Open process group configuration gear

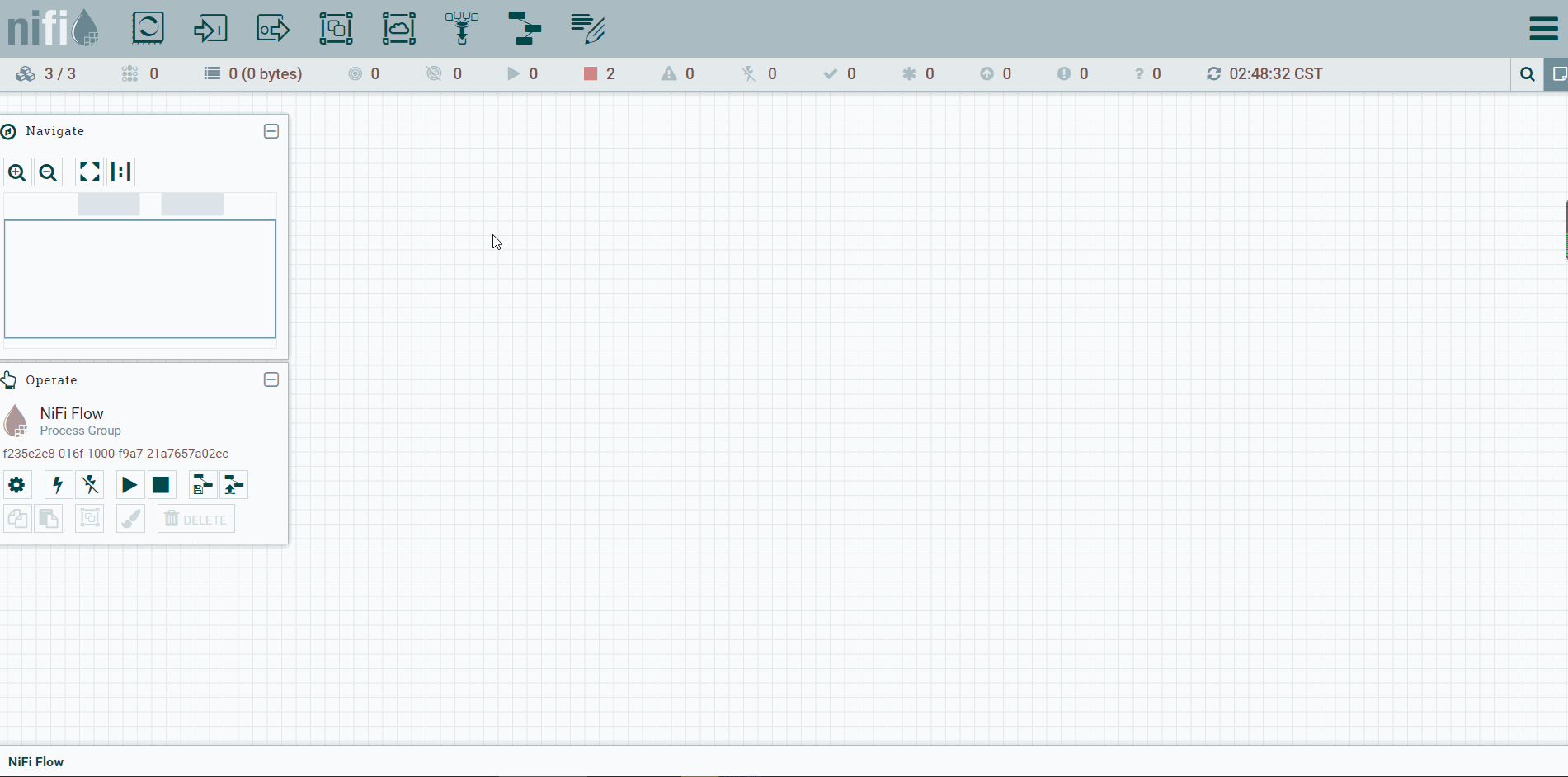[16, 485]
